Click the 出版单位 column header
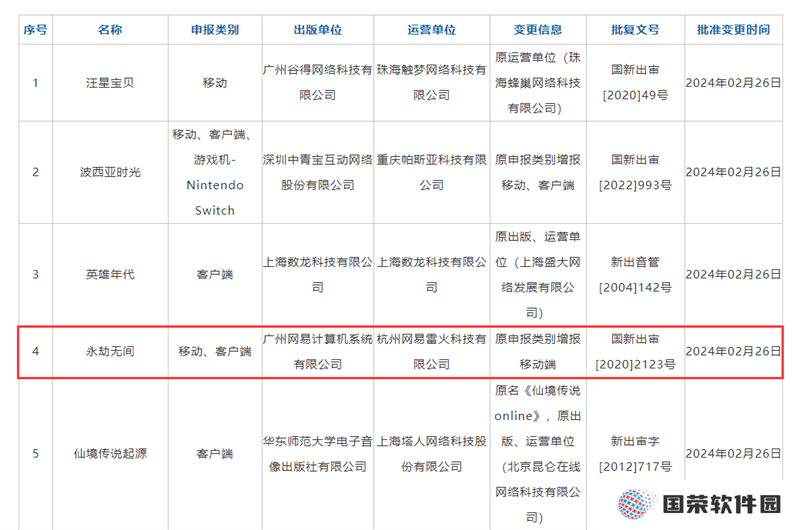 pos(317,30)
